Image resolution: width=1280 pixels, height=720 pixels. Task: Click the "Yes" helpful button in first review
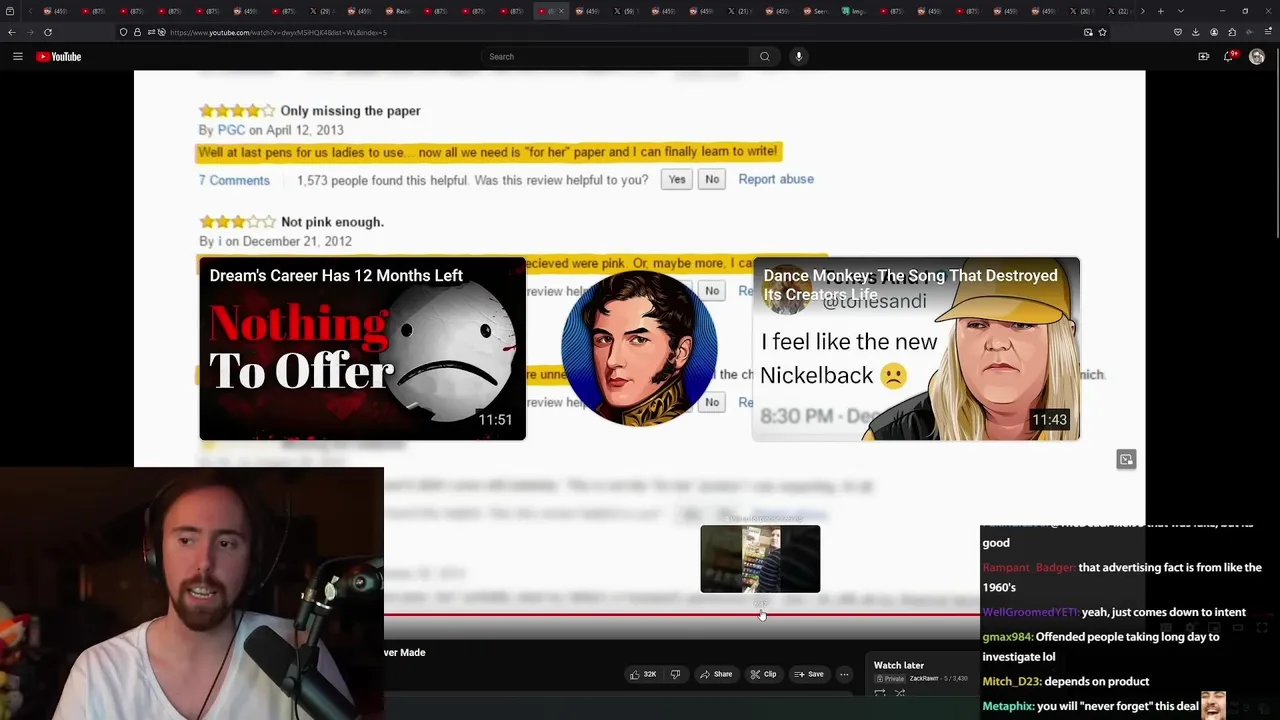pos(677,180)
